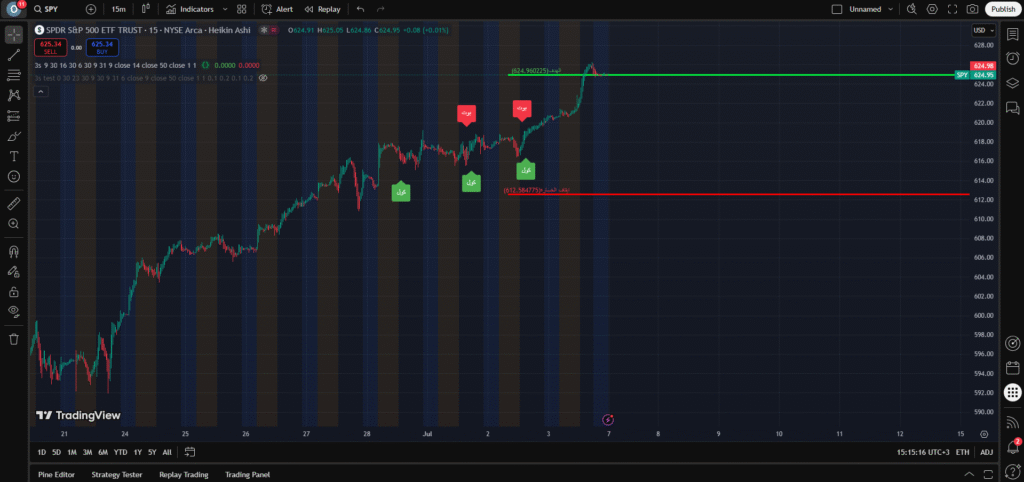Open the Replay Trading tab
Screen dimensions: 1024x482
coord(184,475)
